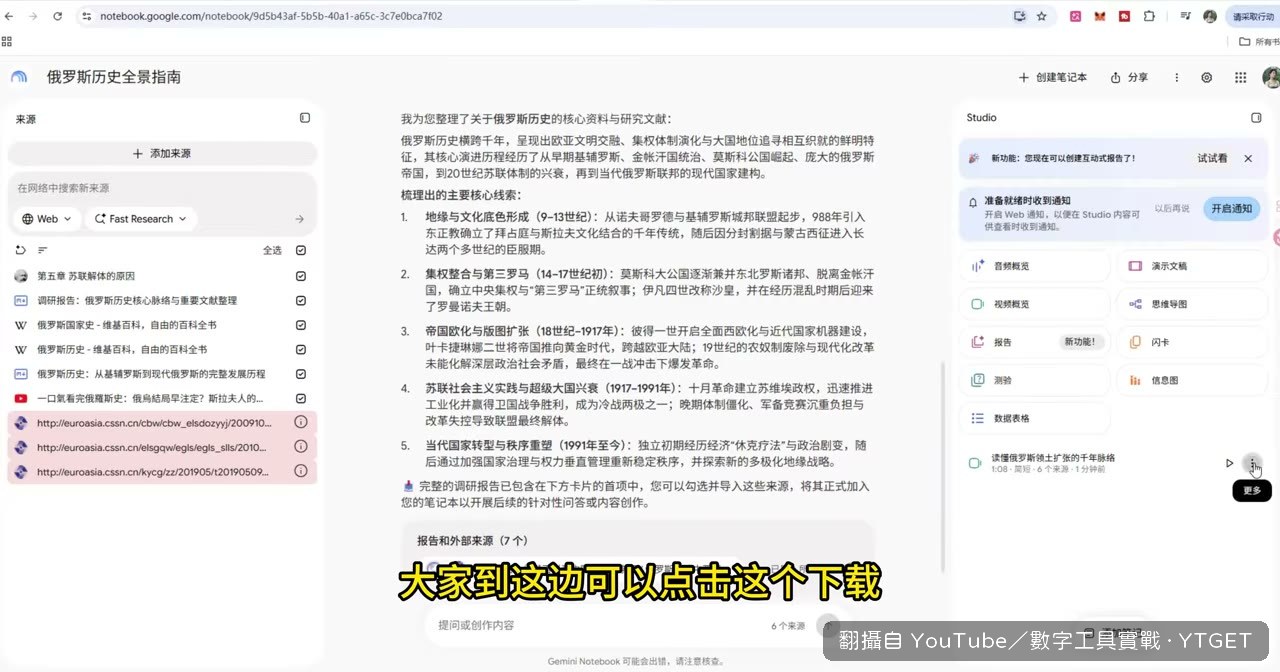Reload the browser page
1280x672 pixels.
(x=57, y=16)
